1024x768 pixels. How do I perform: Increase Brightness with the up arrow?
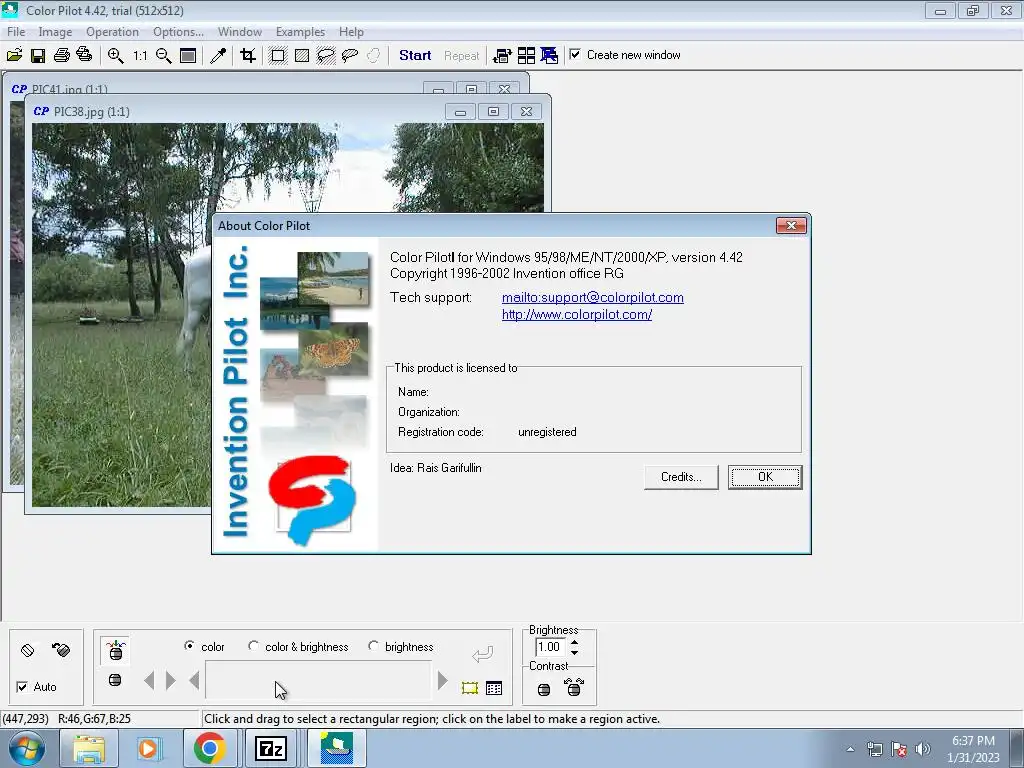pyautogui.click(x=575, y=643)
